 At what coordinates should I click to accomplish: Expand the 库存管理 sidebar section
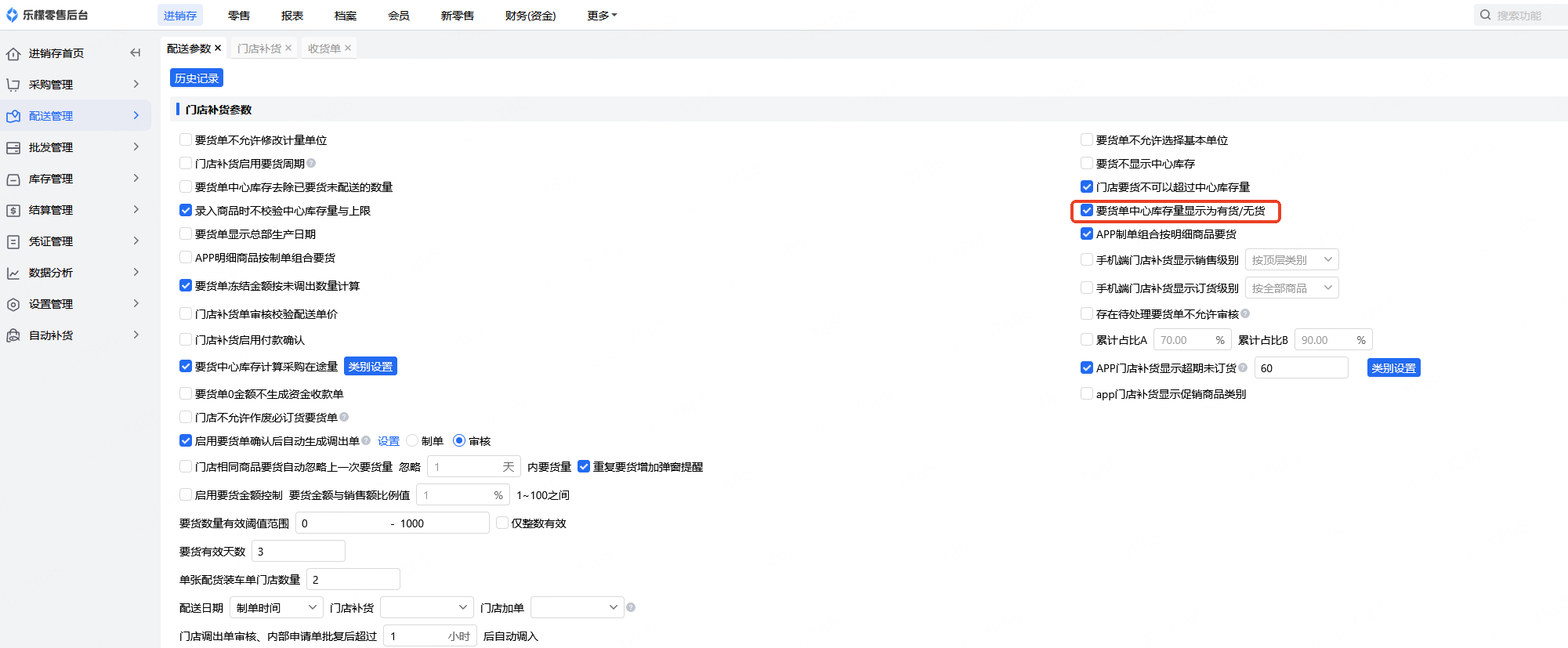[136, 179]
